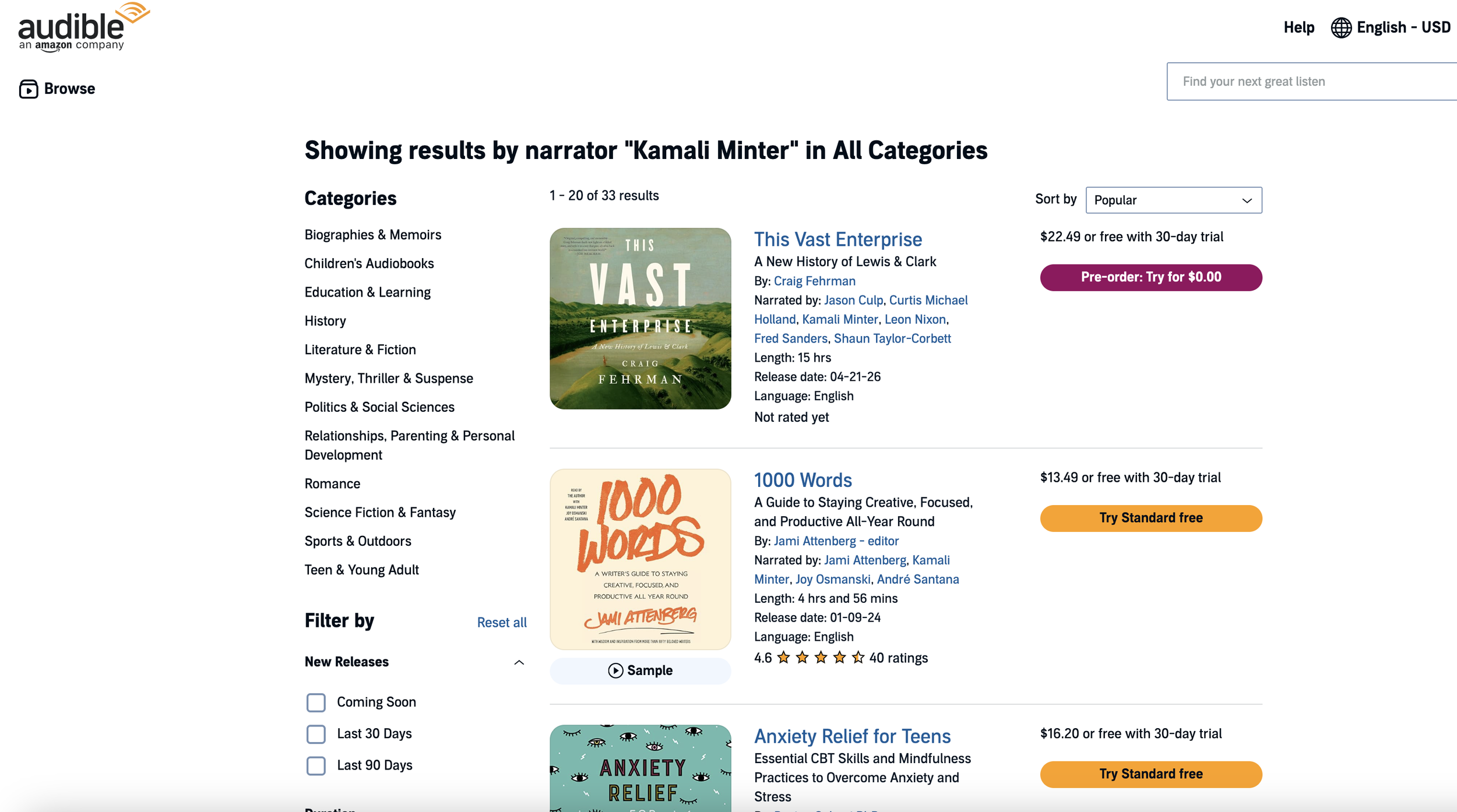1457x812 pixels.
Task: Enable the Coming Soon filter
Action: 316,702
